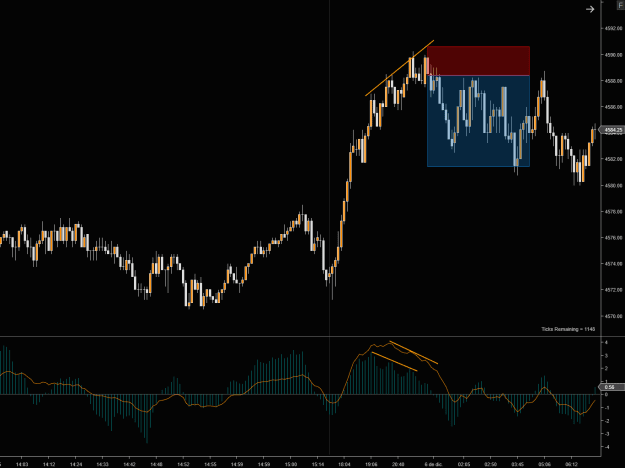Screen dimensions: 625x468
Task: Click the 14:48 time axis label
Action: click(157, 464)
